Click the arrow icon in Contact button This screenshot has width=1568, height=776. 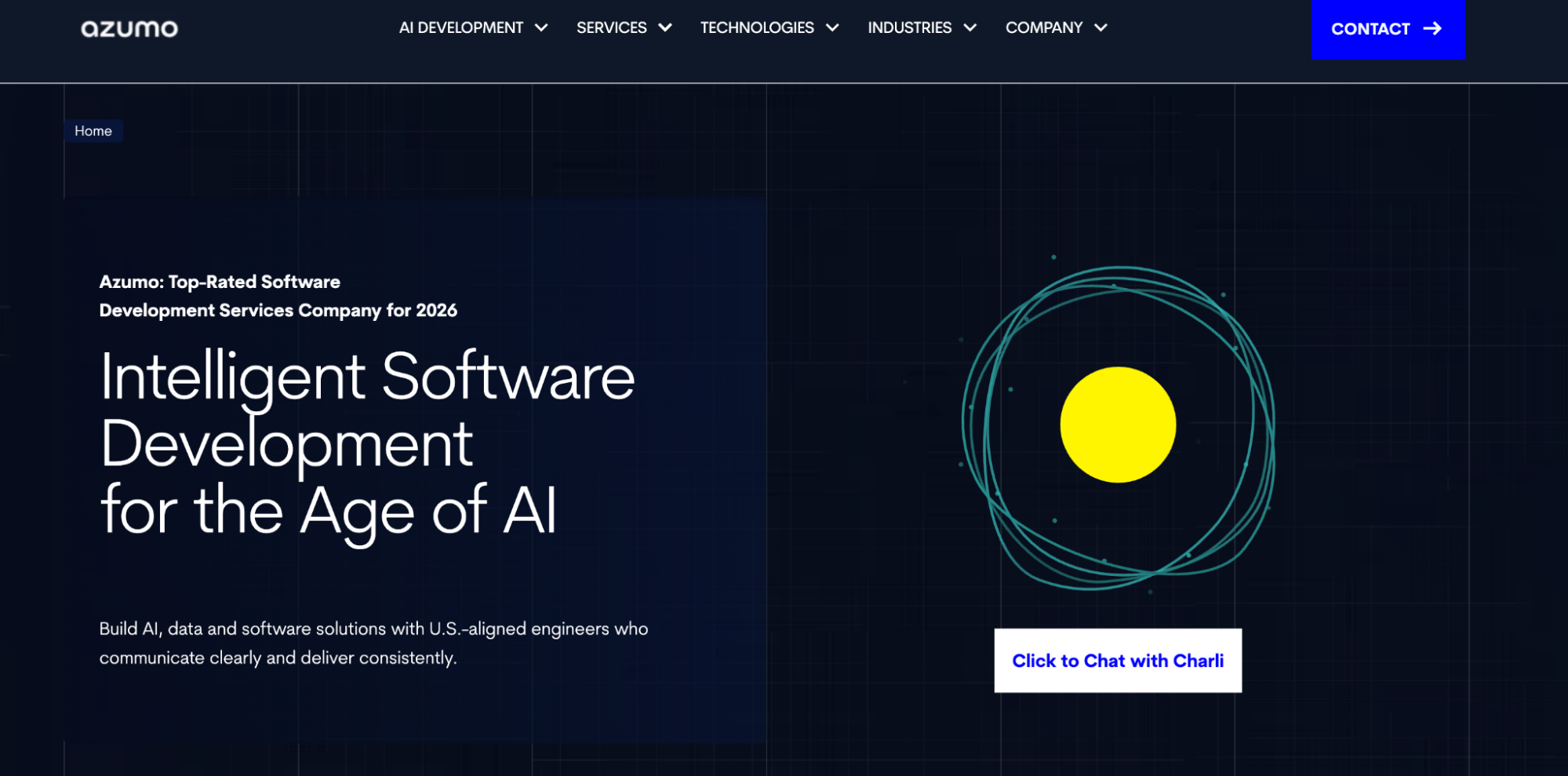point(1432,28)
